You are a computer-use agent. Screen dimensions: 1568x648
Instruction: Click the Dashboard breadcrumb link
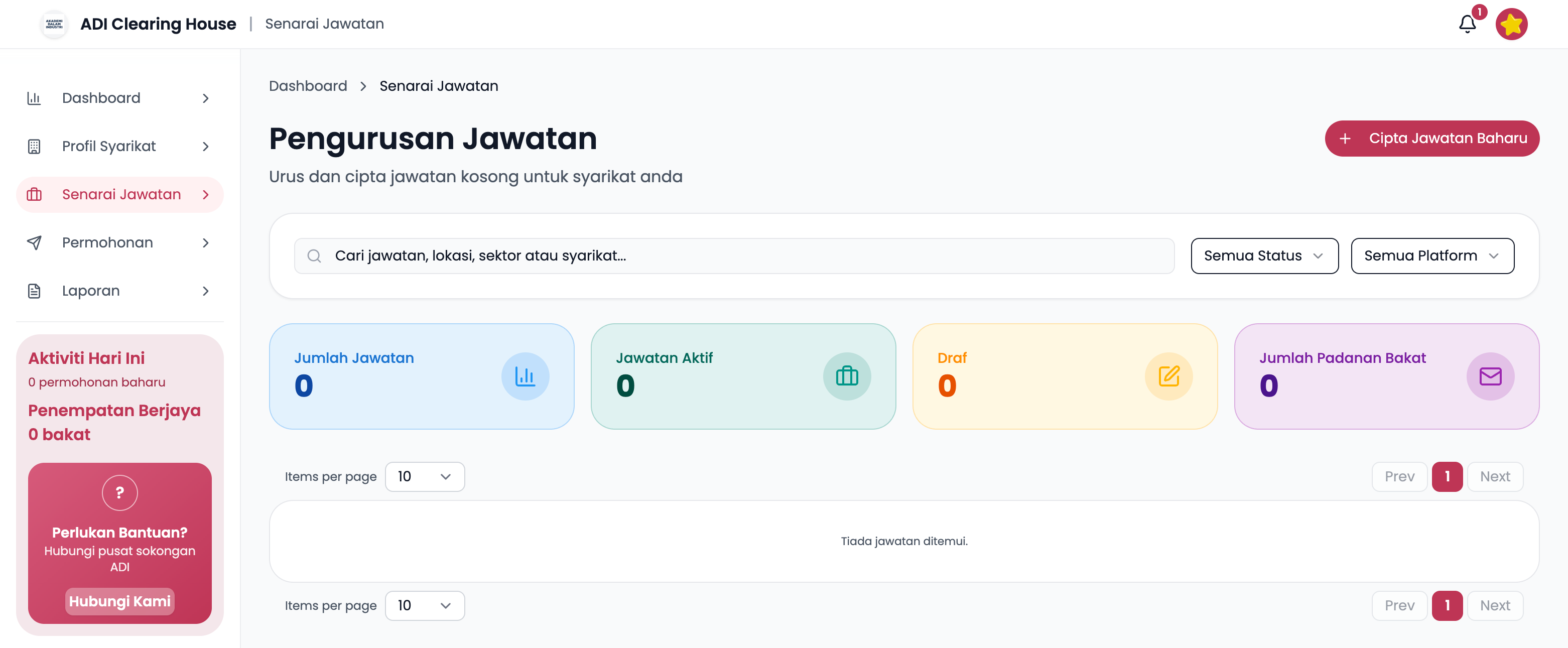click(308, 86)
